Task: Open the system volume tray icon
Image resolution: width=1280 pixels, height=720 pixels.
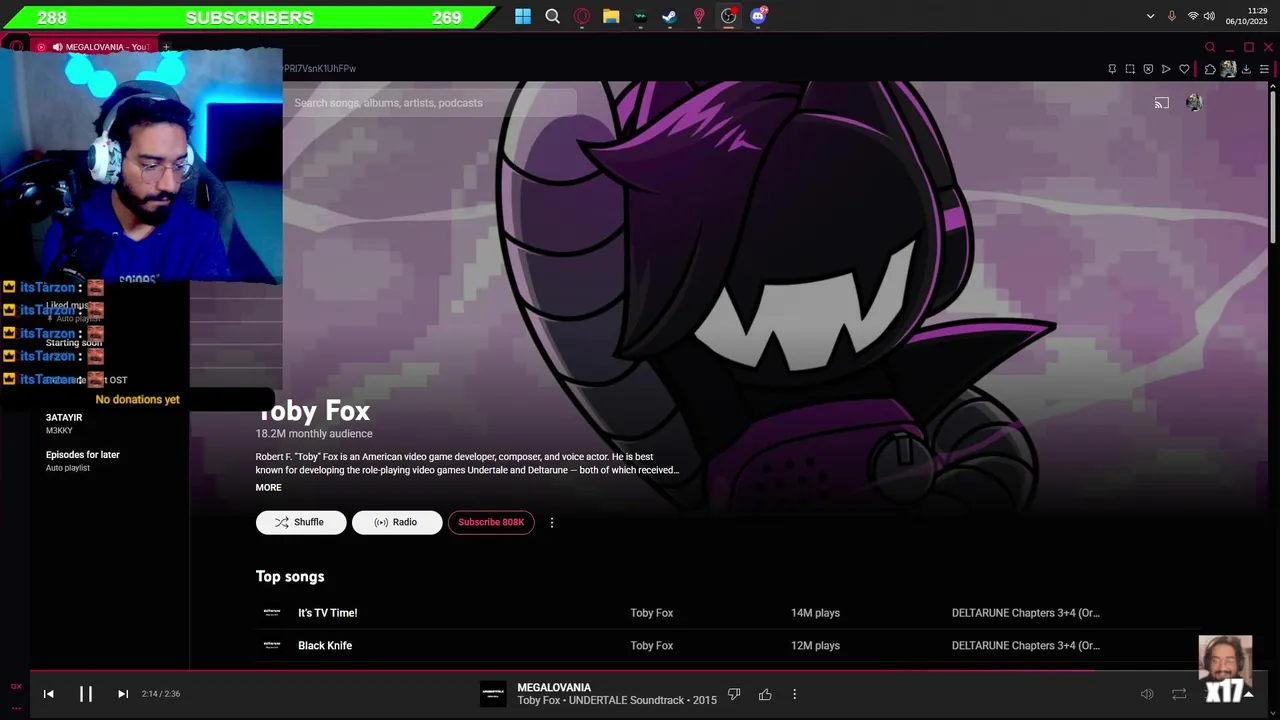Action: click(1209, 16)
